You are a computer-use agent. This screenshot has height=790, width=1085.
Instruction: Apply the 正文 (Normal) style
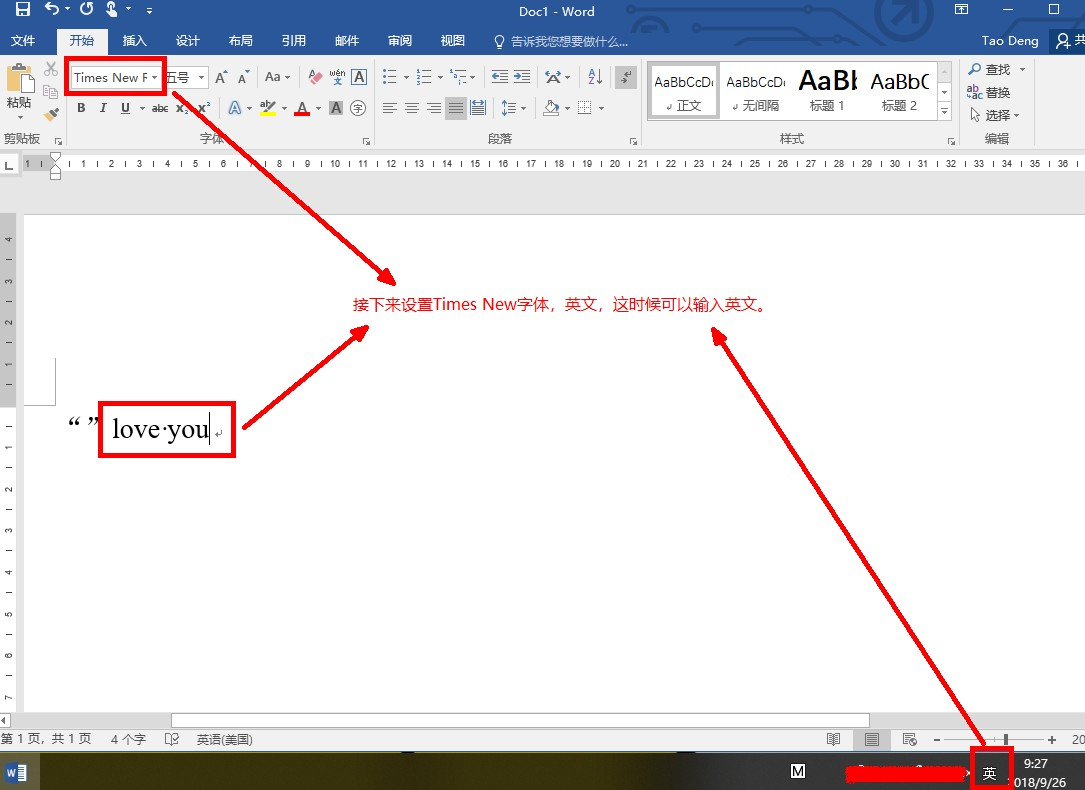(x=684, y=91)
